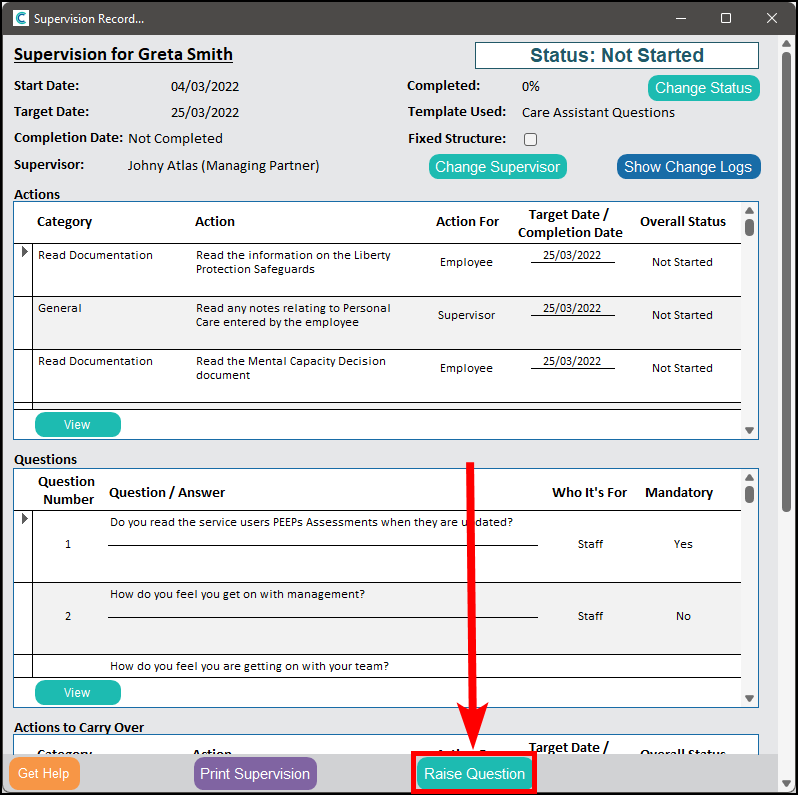Click View button under Actions table
Viewport: 798px width, 795px height.
tap(77, 425)
